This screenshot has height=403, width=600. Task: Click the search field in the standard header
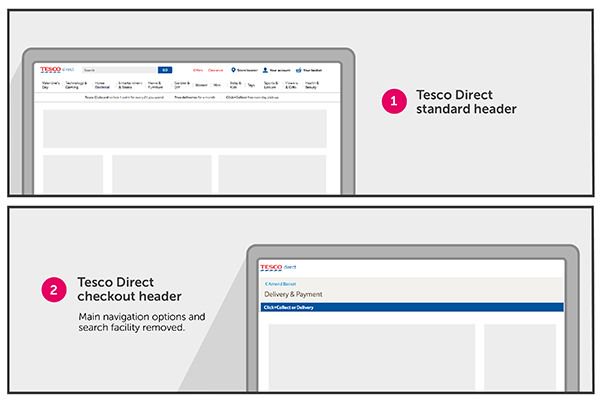pyautogui.click(x=120, y=70)
